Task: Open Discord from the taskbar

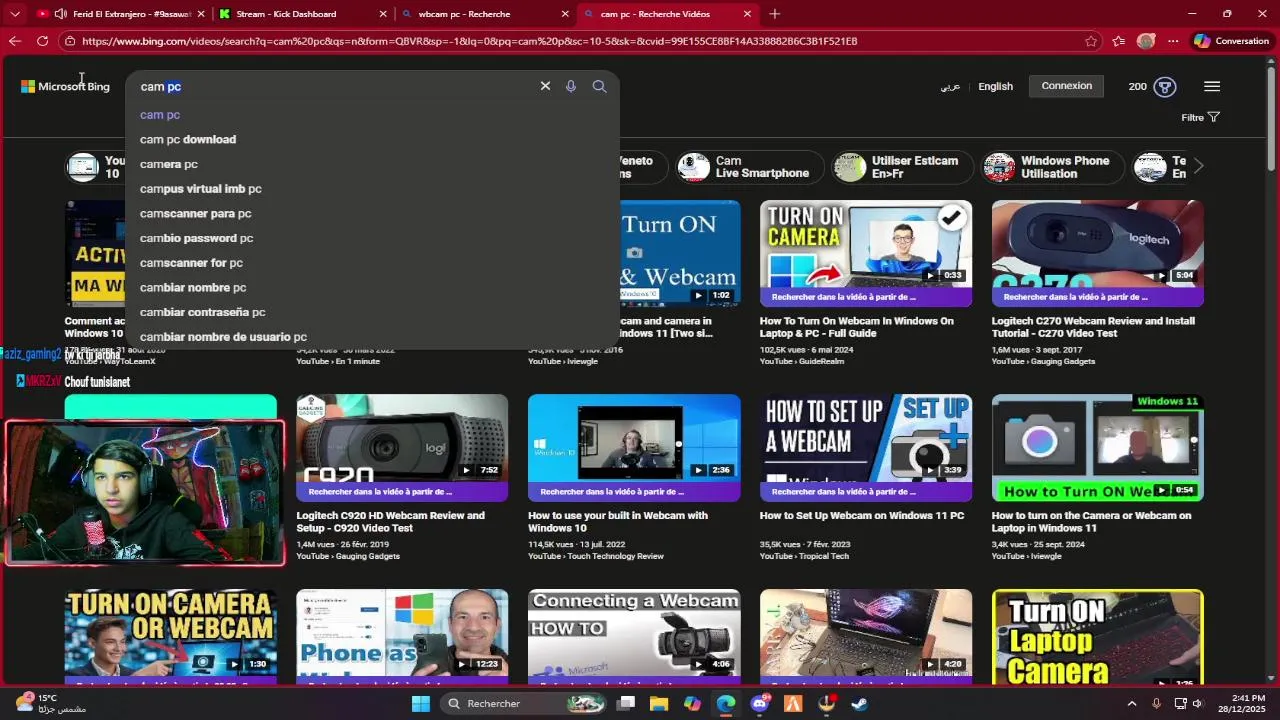Action: point(759,704)
